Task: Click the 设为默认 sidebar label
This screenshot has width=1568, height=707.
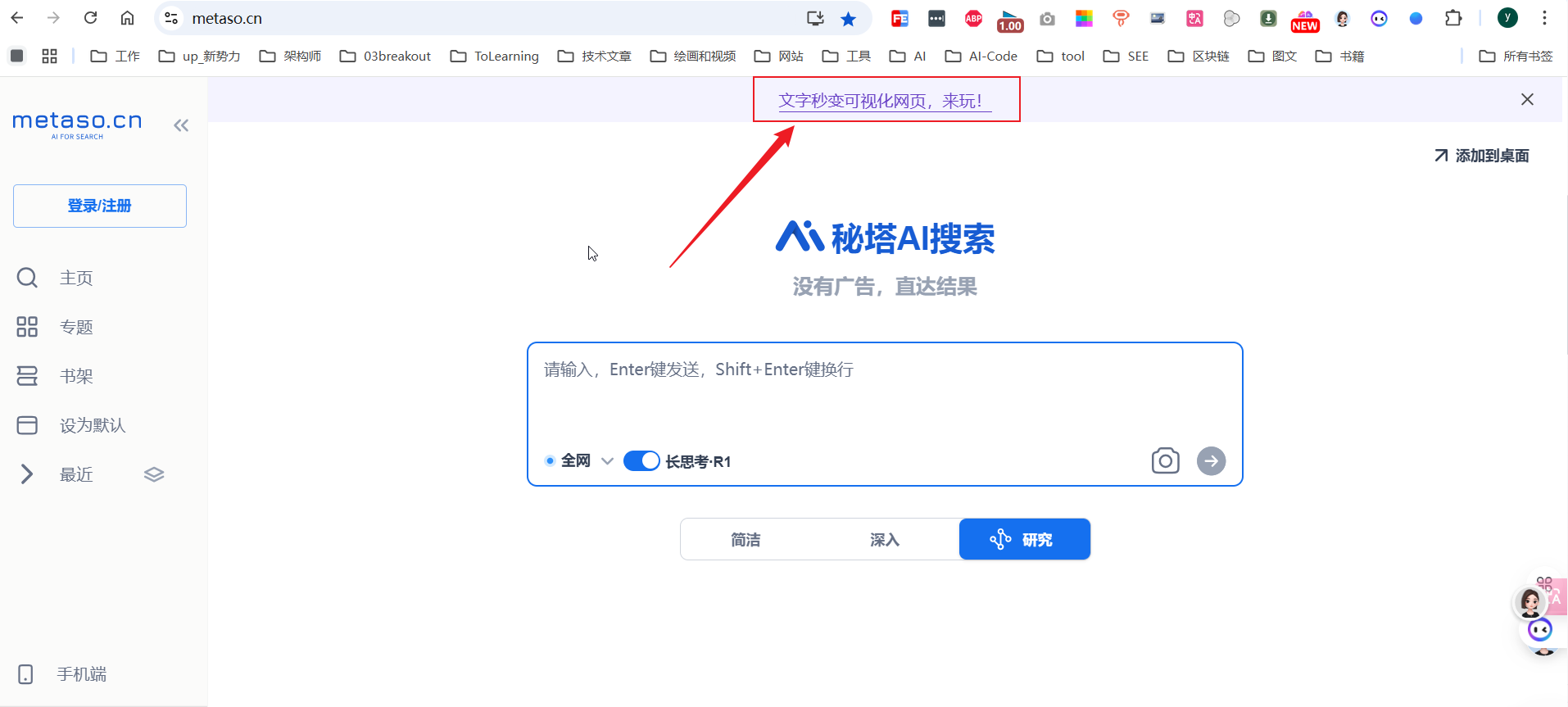Action: tap(93, 425)
